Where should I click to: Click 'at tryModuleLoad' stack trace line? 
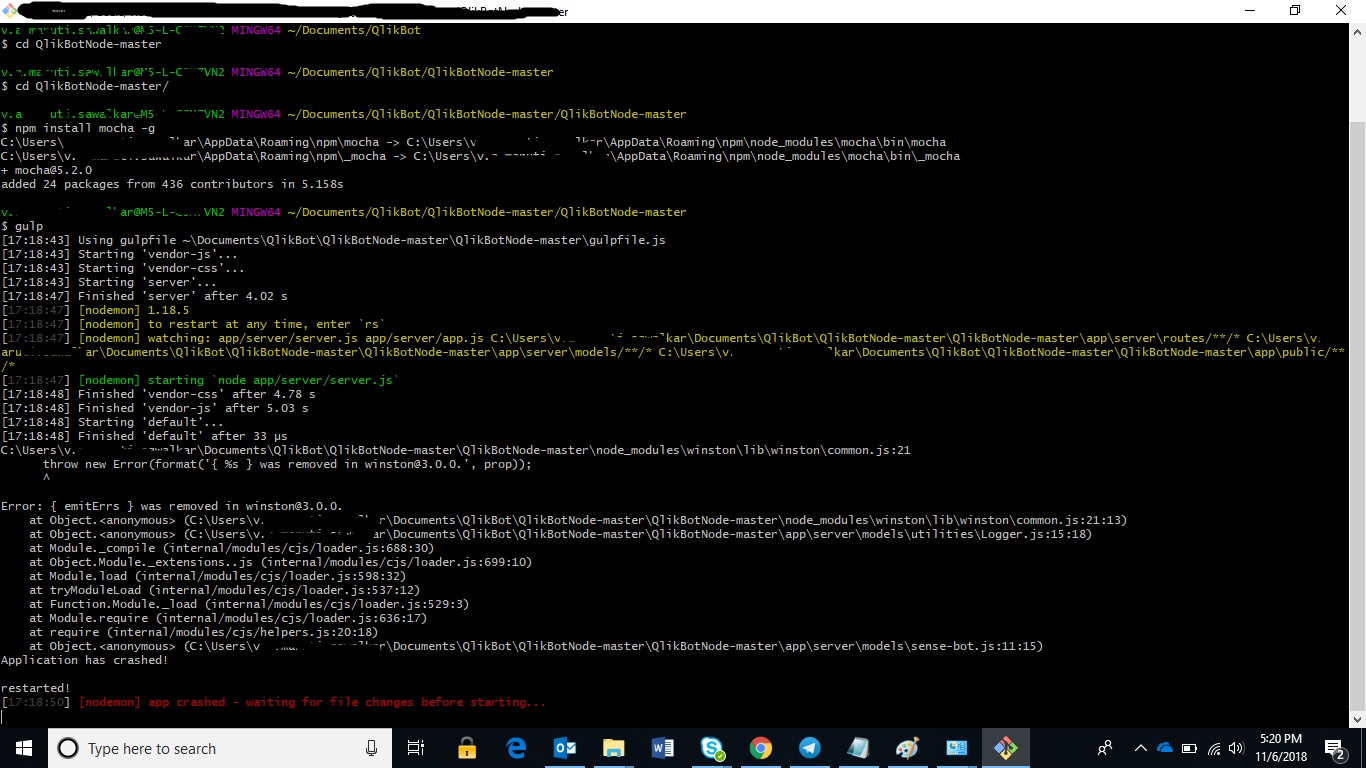pos(224,590)
